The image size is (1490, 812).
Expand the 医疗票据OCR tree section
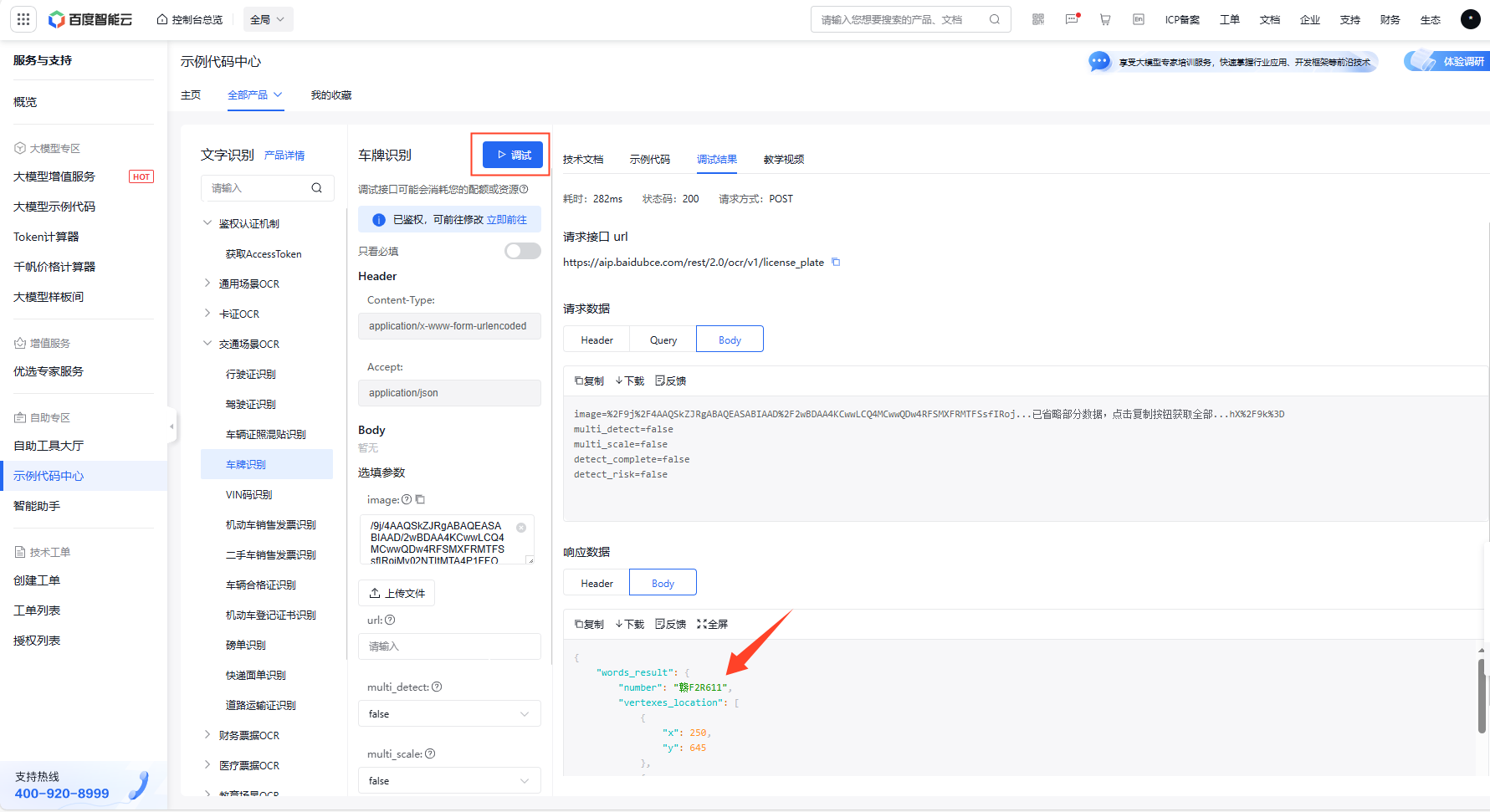(207, 765)
